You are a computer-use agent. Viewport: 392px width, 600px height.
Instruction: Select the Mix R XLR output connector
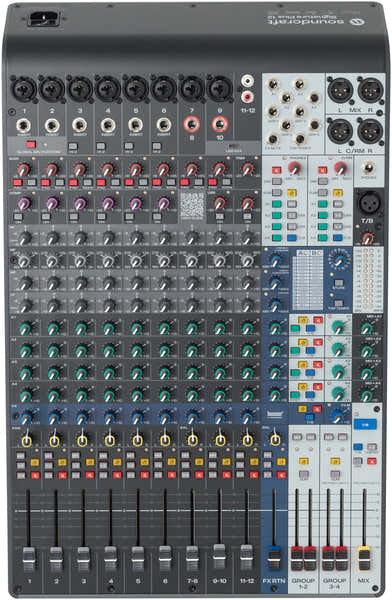(370, 90)
